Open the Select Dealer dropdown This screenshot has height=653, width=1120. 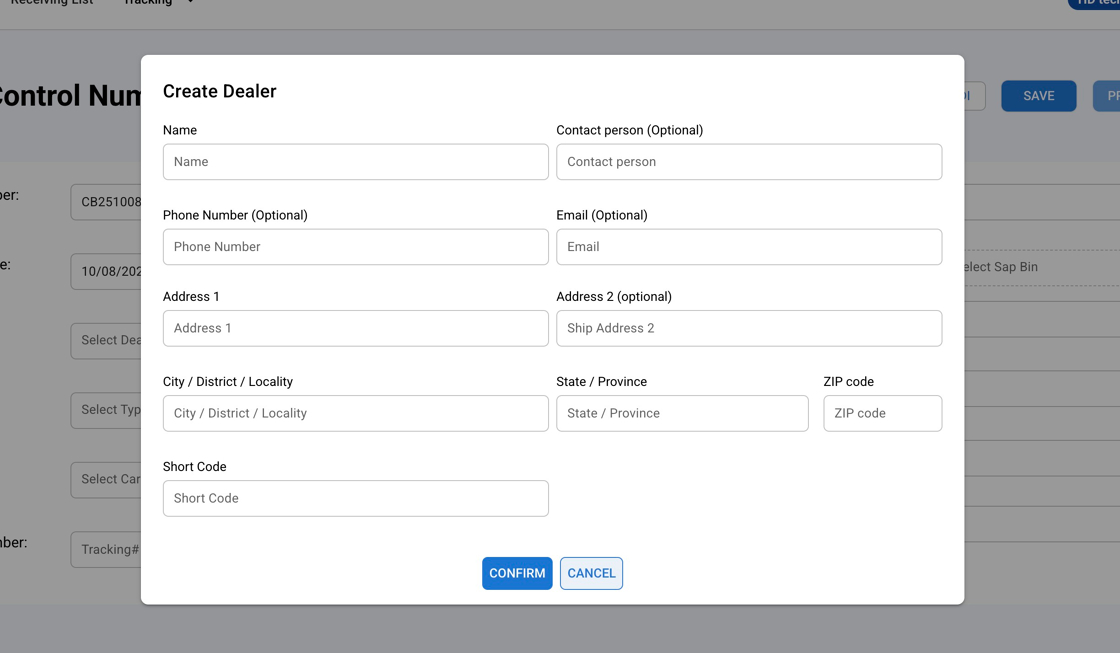click(106, 341)
